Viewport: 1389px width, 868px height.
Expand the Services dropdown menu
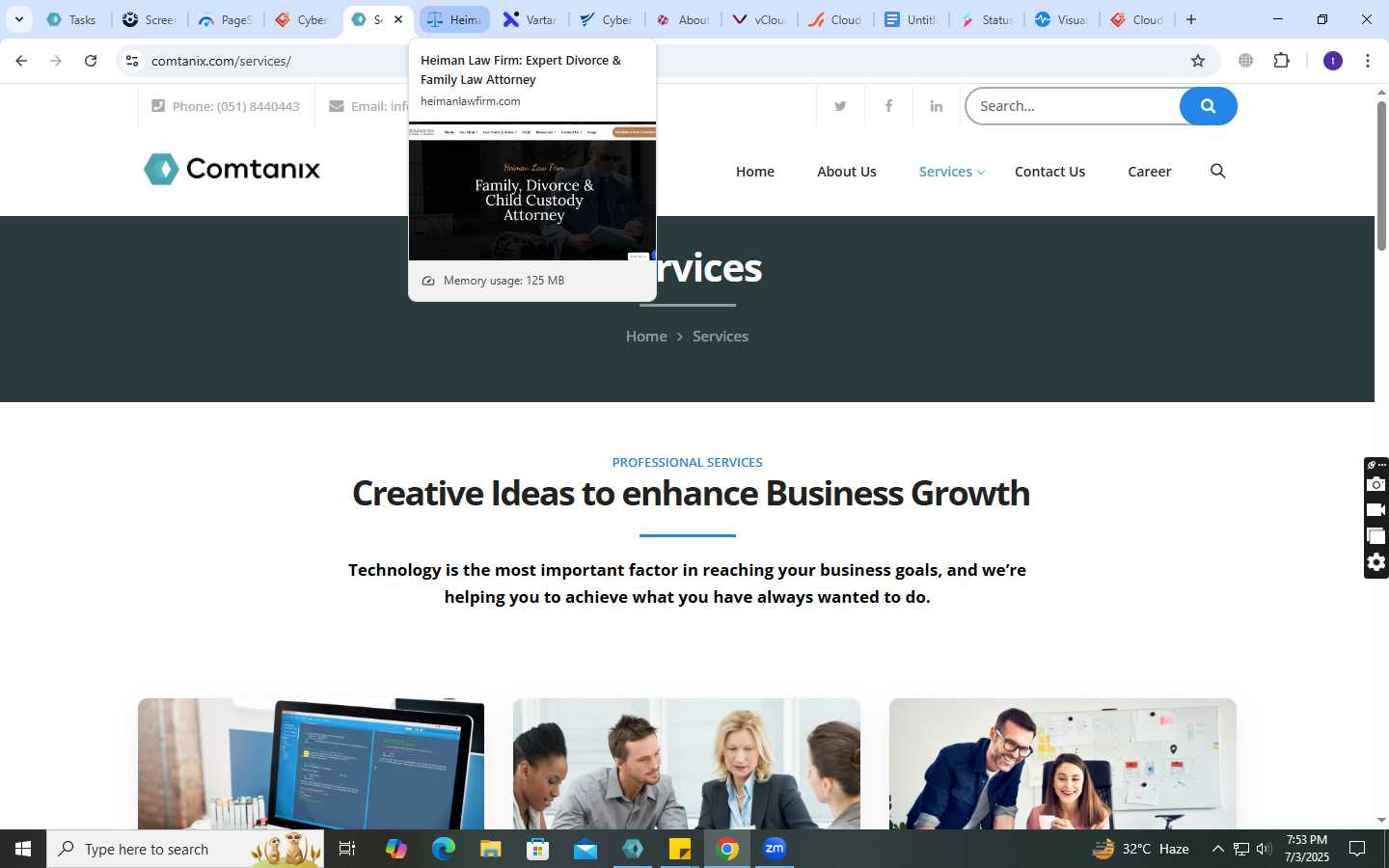(x=951, y=172)
